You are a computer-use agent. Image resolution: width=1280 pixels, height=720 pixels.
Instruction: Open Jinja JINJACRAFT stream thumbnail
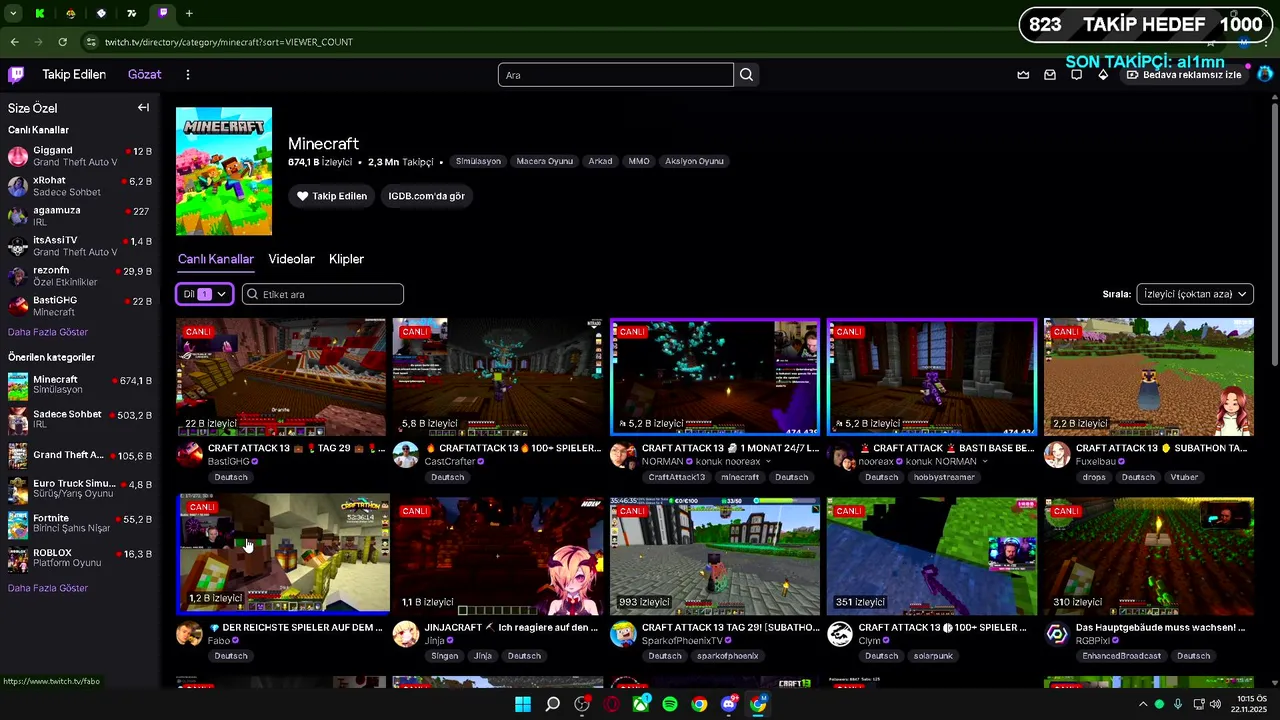click(x=498, y=556)
